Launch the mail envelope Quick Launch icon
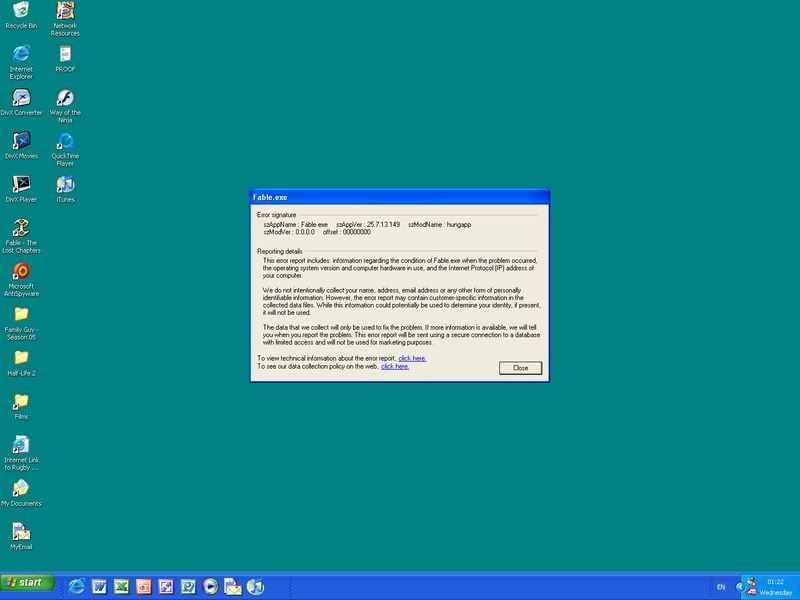 [x=233, y=586]
